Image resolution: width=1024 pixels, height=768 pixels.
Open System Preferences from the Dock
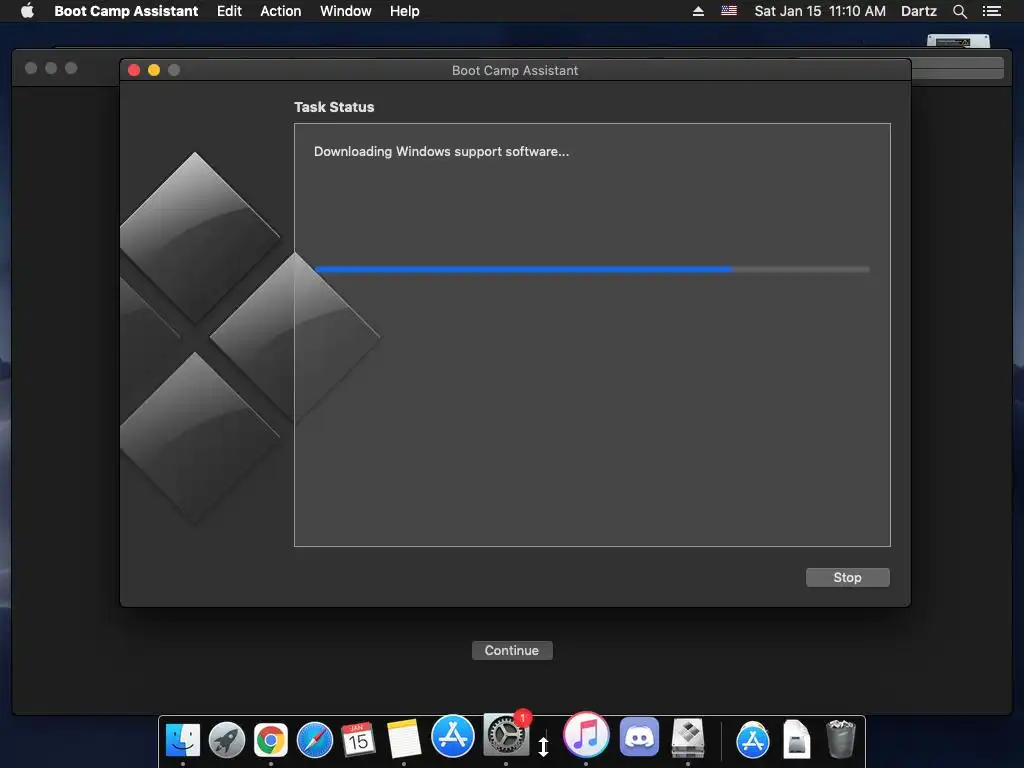tap(505, 735)
